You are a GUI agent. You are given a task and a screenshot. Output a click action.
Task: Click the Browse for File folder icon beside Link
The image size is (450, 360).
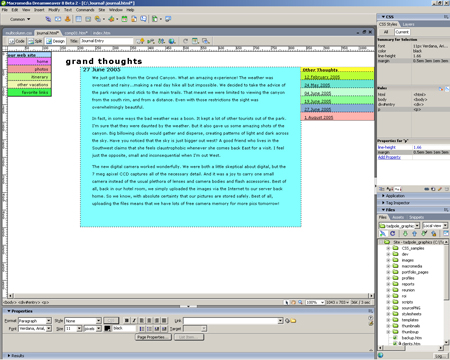[x=293, y=321]
